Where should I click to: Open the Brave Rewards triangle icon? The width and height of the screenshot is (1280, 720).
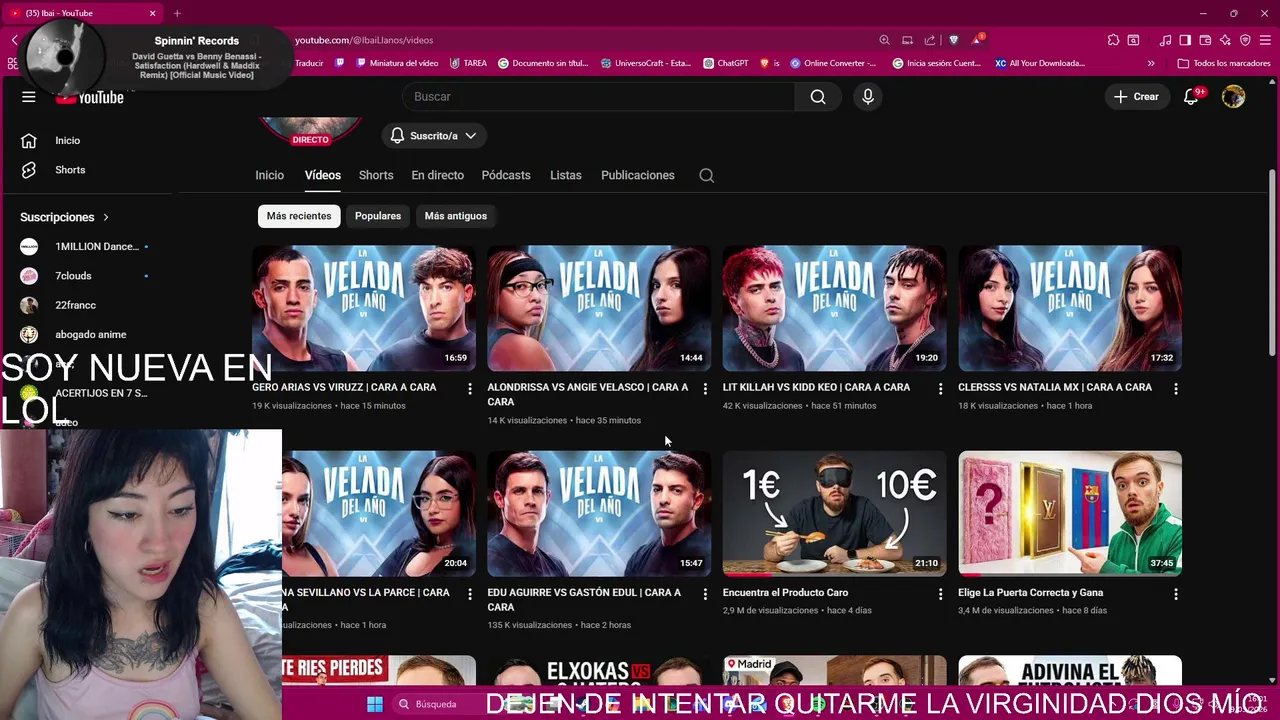pos(977,40)
